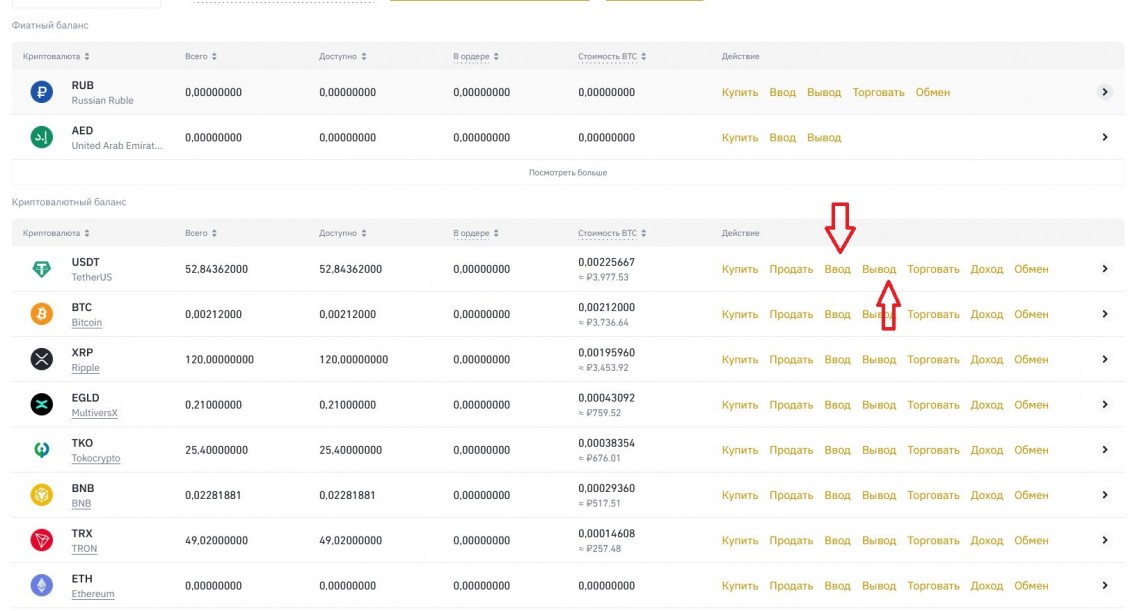Screen dimensions: 1135x611
Task: Expand the BNB row arrow
Action: [1105, 495]
